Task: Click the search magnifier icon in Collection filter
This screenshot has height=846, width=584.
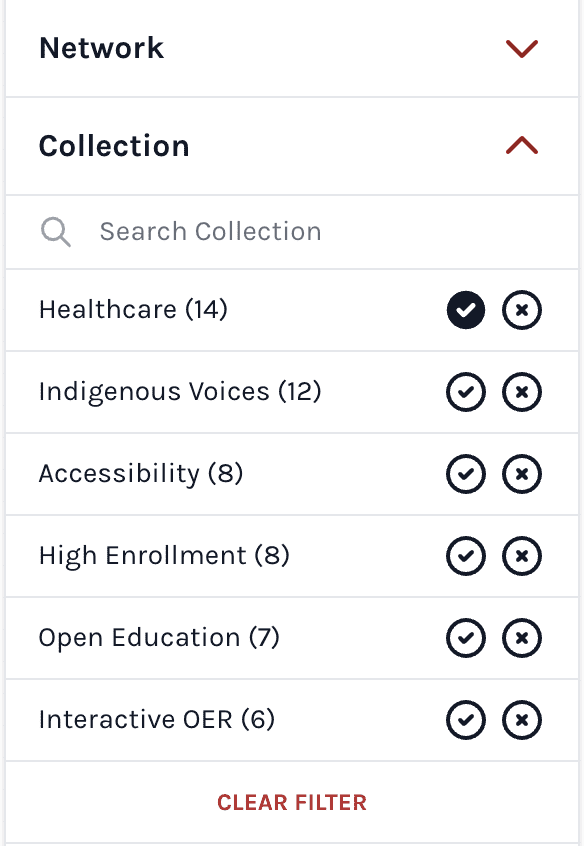Action: point(56,231)
